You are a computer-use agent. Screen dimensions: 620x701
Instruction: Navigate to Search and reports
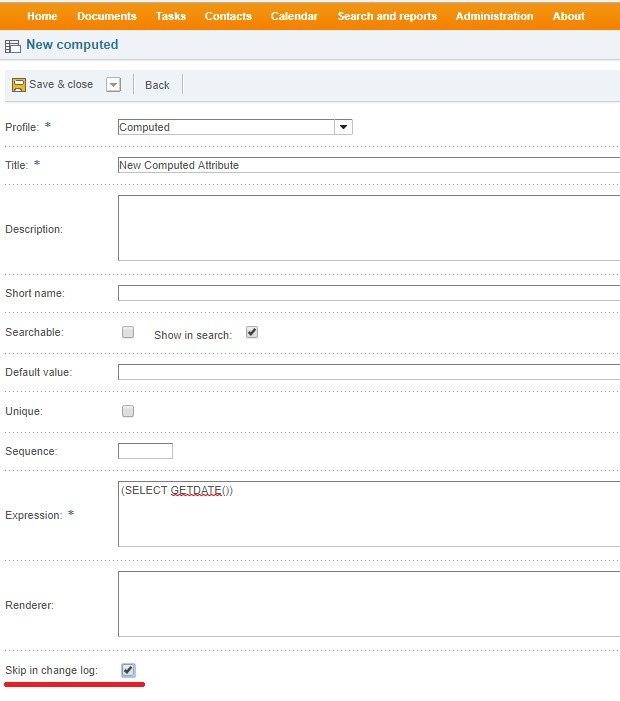click(387, 16)
